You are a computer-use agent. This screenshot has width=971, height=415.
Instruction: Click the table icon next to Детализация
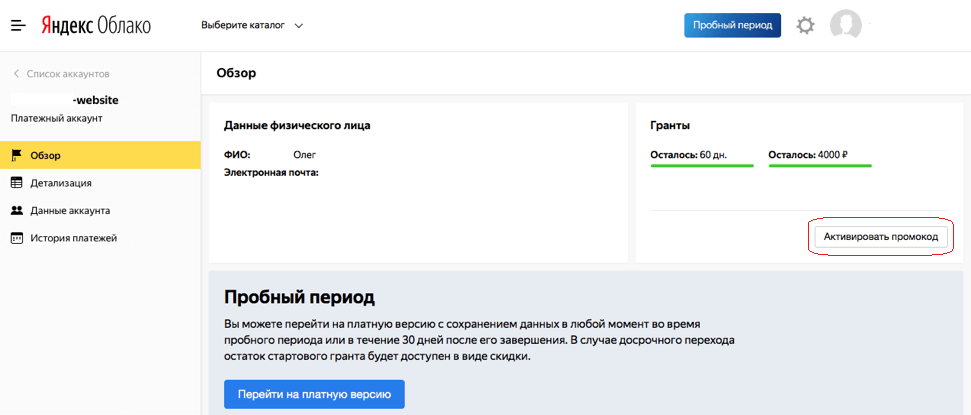16,183
